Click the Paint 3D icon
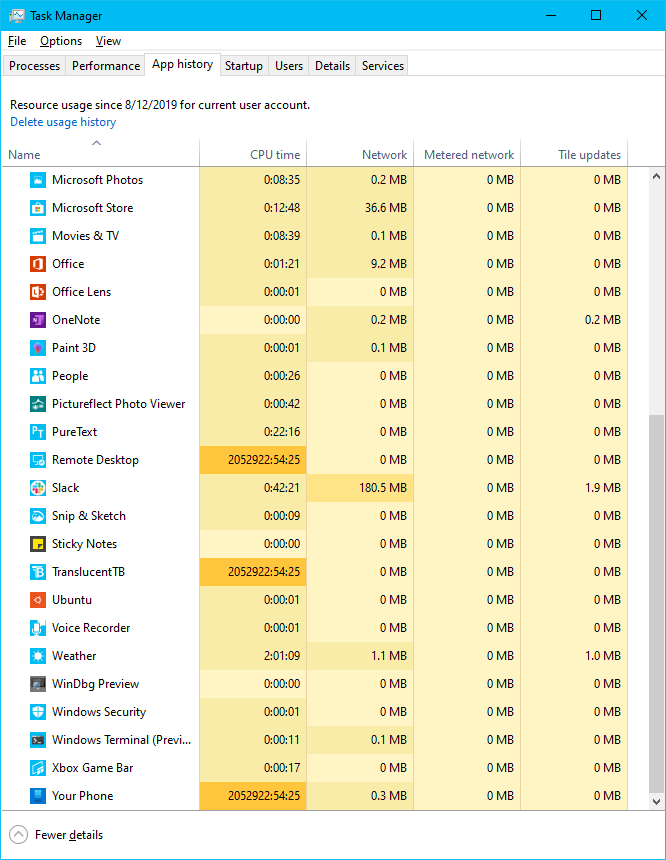Screen dimensions: 666x860 tap(37, 348)
